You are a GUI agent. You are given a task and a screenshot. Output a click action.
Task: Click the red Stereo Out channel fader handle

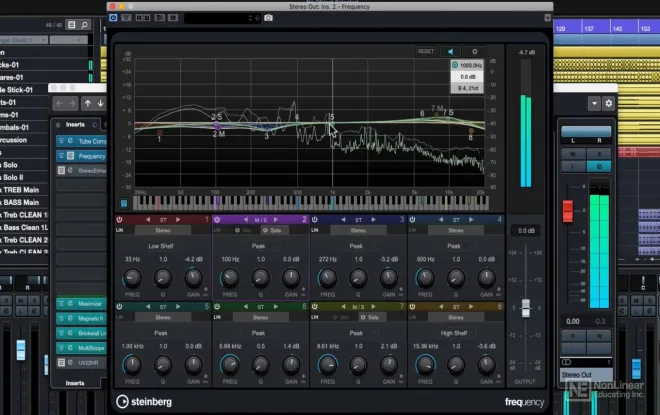click(x=568, y=211)
